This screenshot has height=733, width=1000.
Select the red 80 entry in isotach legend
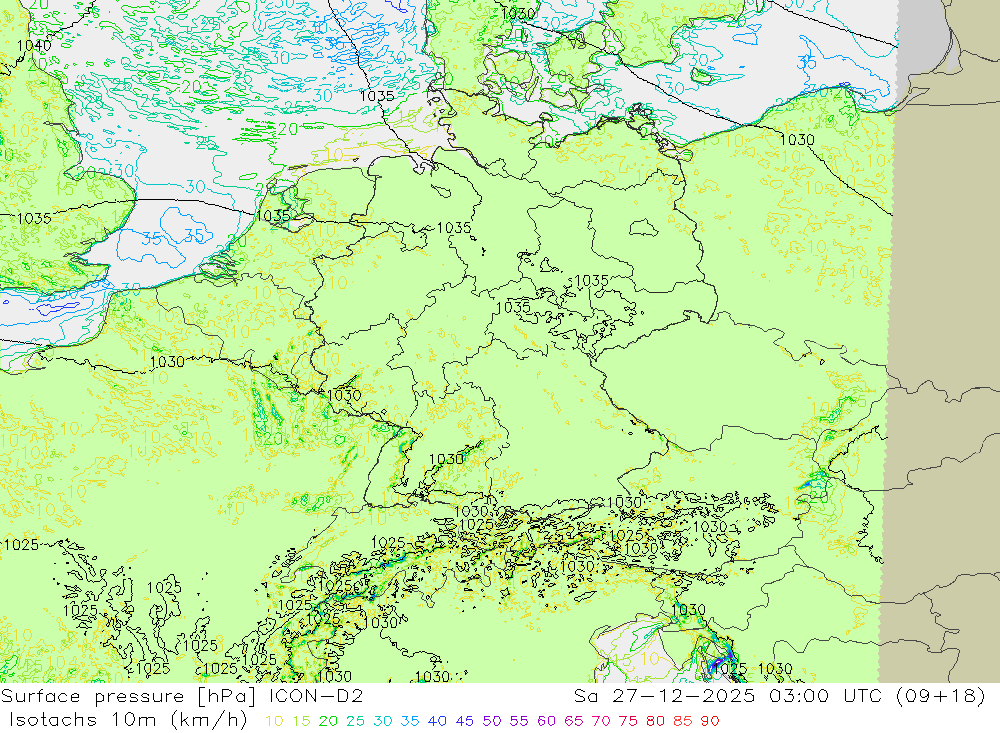click(x=655, y=722)
